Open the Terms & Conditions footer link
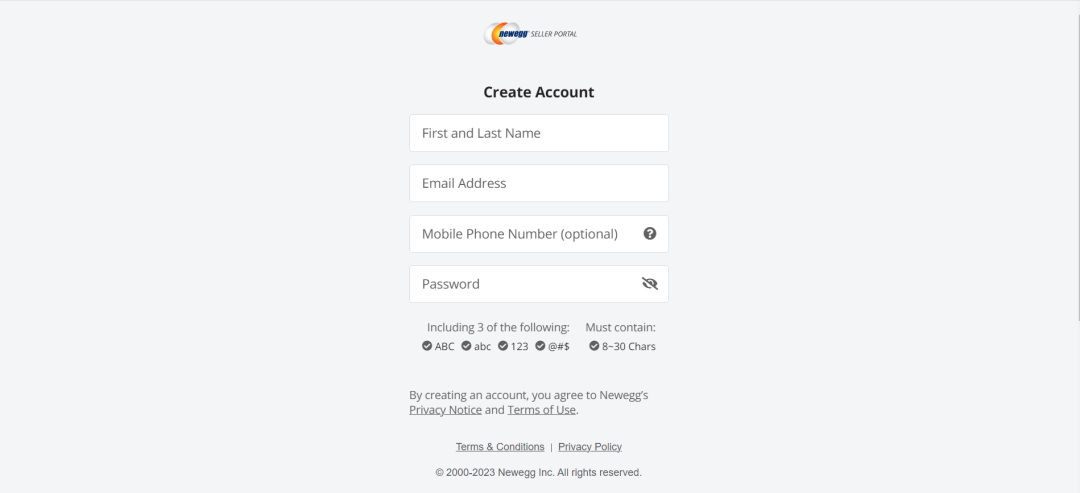This screenshot has width=1080, height=493. tap(500, 447)
